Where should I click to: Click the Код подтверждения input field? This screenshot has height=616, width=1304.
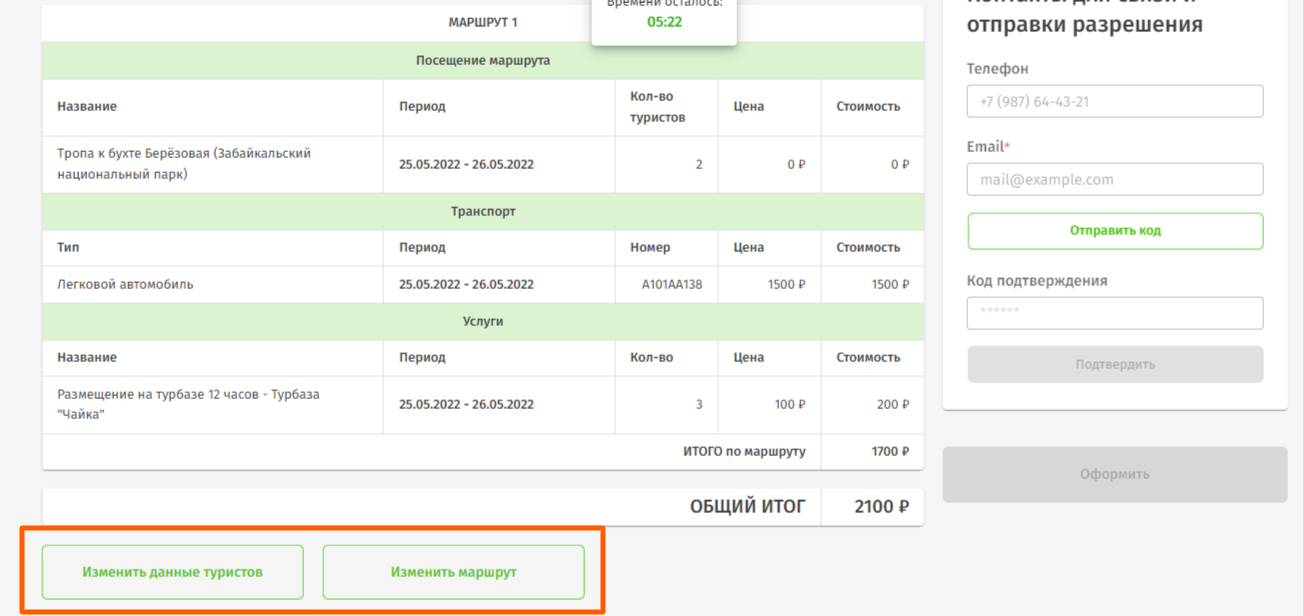1114,313
